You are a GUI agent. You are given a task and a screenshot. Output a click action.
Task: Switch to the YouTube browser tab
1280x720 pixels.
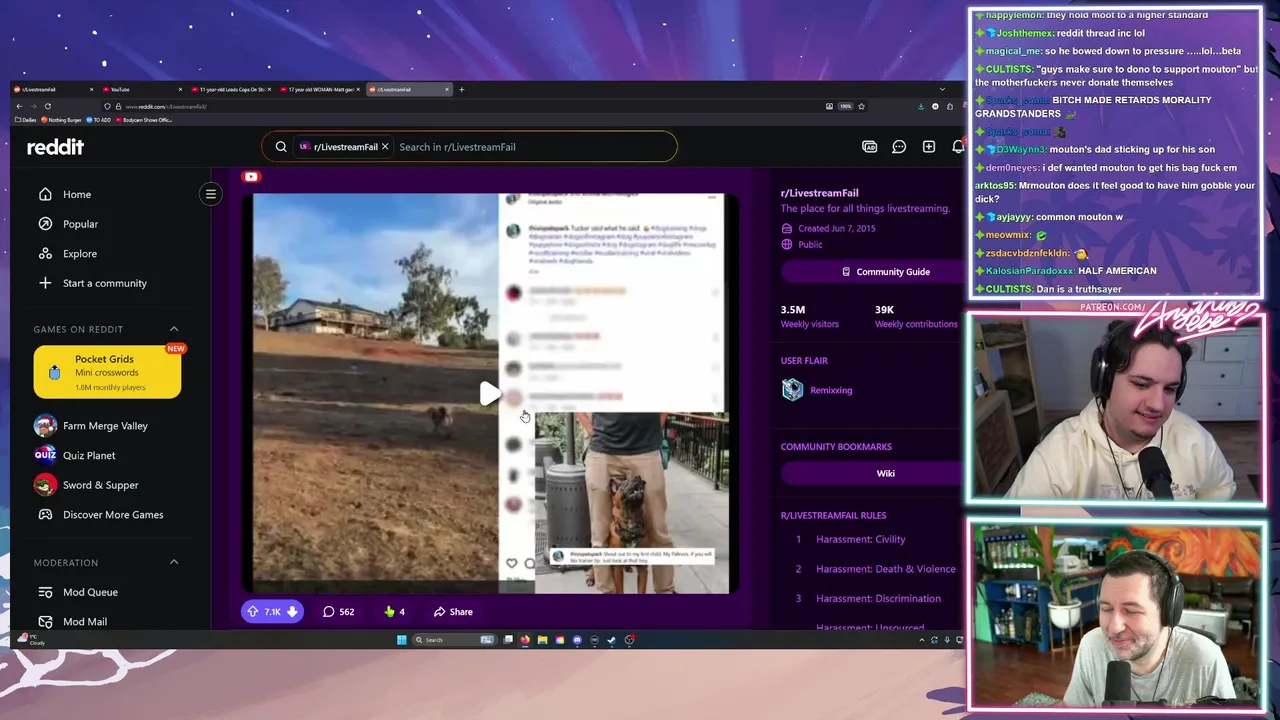[x=140, y=90]
